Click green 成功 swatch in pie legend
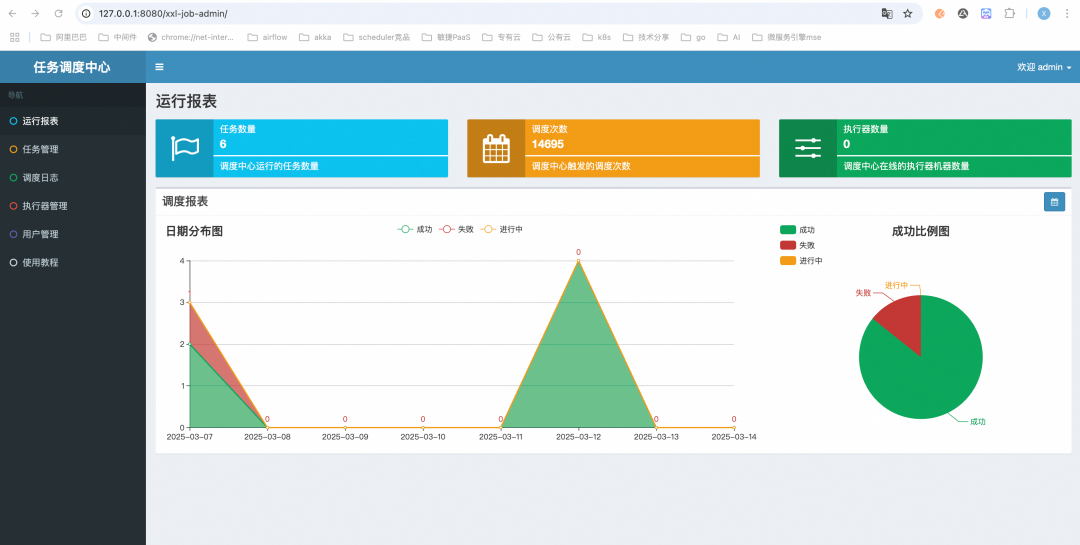Image resolution: width=1080 pixels, height=545 pixels. pyautogui.click(x=788, y=230)
